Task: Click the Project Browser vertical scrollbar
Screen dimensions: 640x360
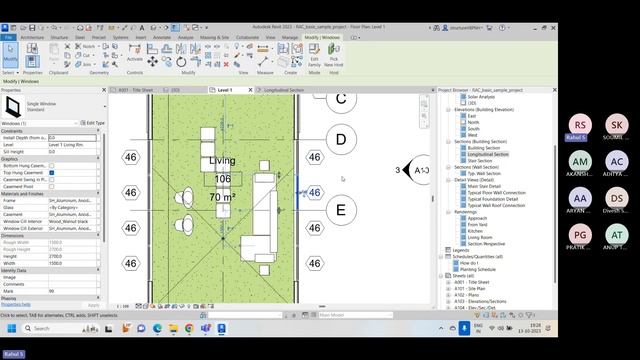Action: pos(554,214)
